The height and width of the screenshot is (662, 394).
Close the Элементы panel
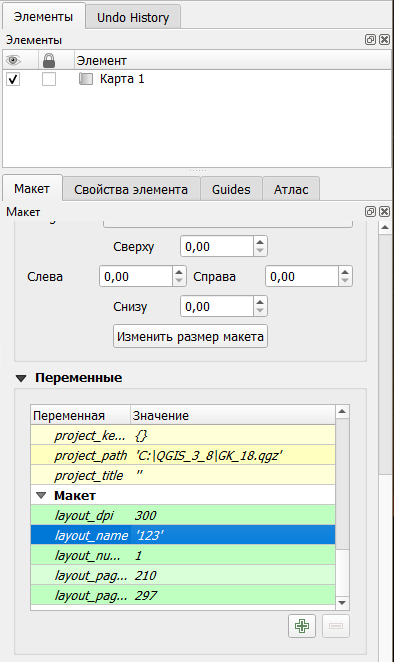384,40
